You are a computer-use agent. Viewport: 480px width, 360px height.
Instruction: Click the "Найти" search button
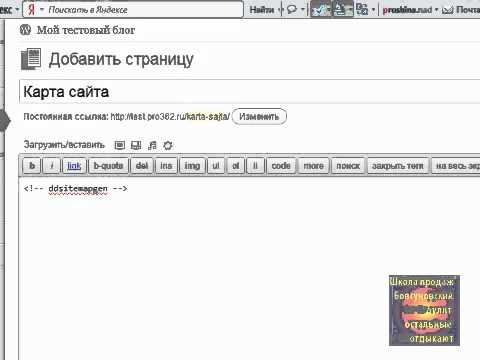[x=262, y=10]
